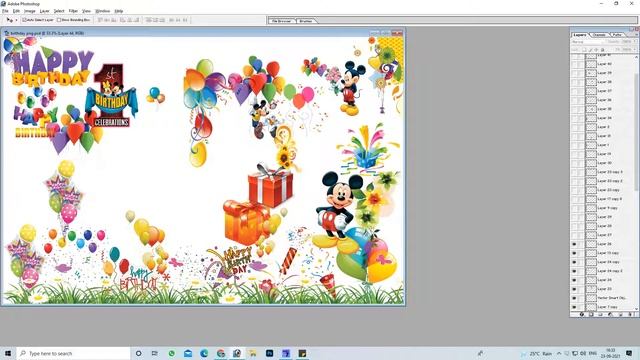Open the File menu
The width and height of the screenshot is (640, 360).
[5, 11]
